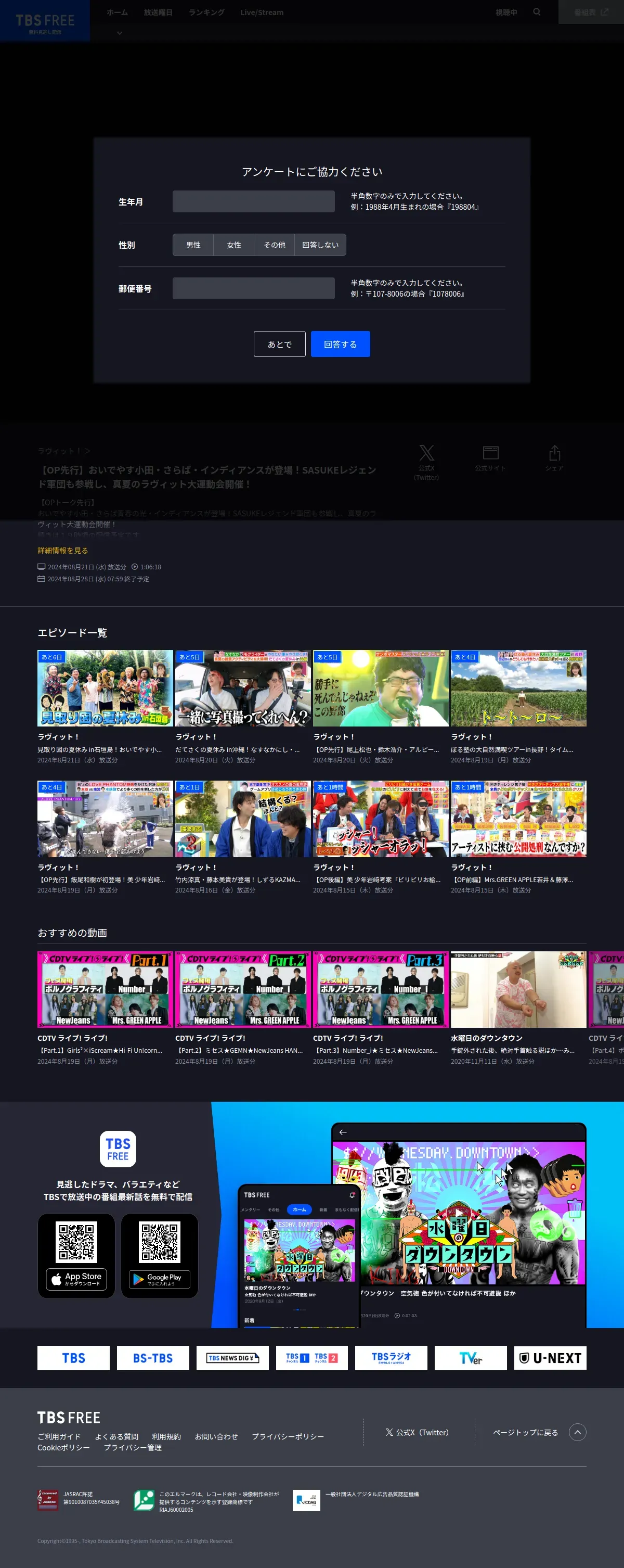Screen dimensions: 624x1568
Task: Open 竹内涼真・藤本美貴が登場 episode thumbnail
Action: click(x=243, y=819)
